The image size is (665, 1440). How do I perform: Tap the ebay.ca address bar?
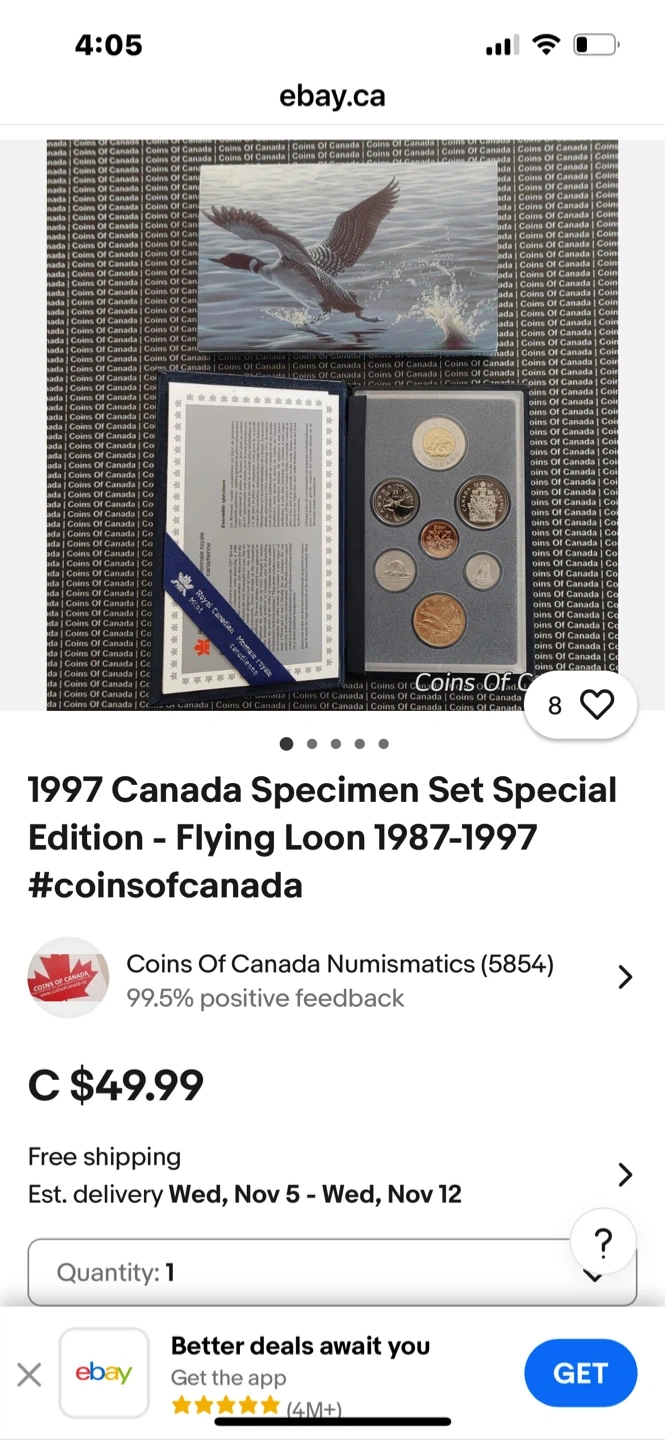(332, 97)
